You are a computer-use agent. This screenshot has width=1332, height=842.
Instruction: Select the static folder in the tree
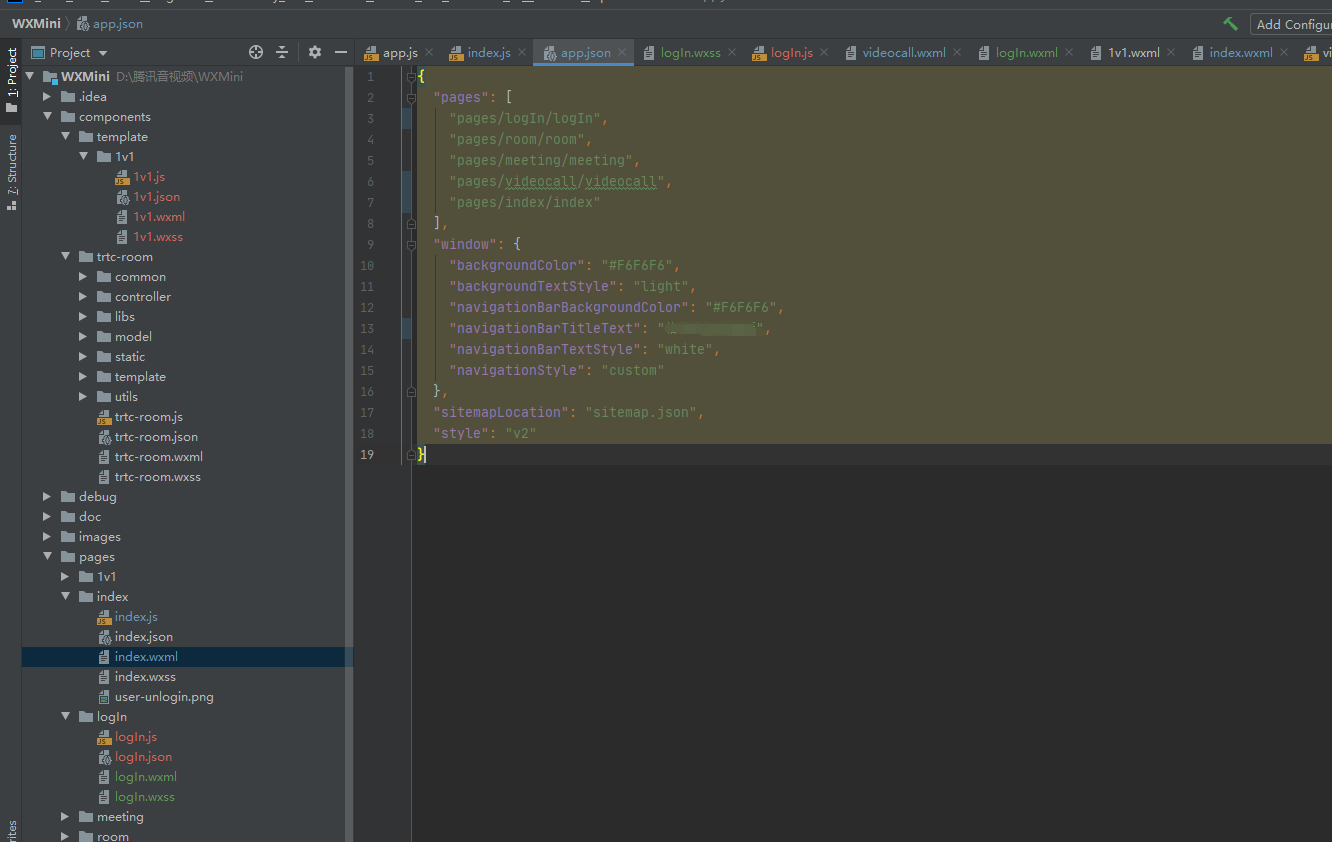pos(130,357)
